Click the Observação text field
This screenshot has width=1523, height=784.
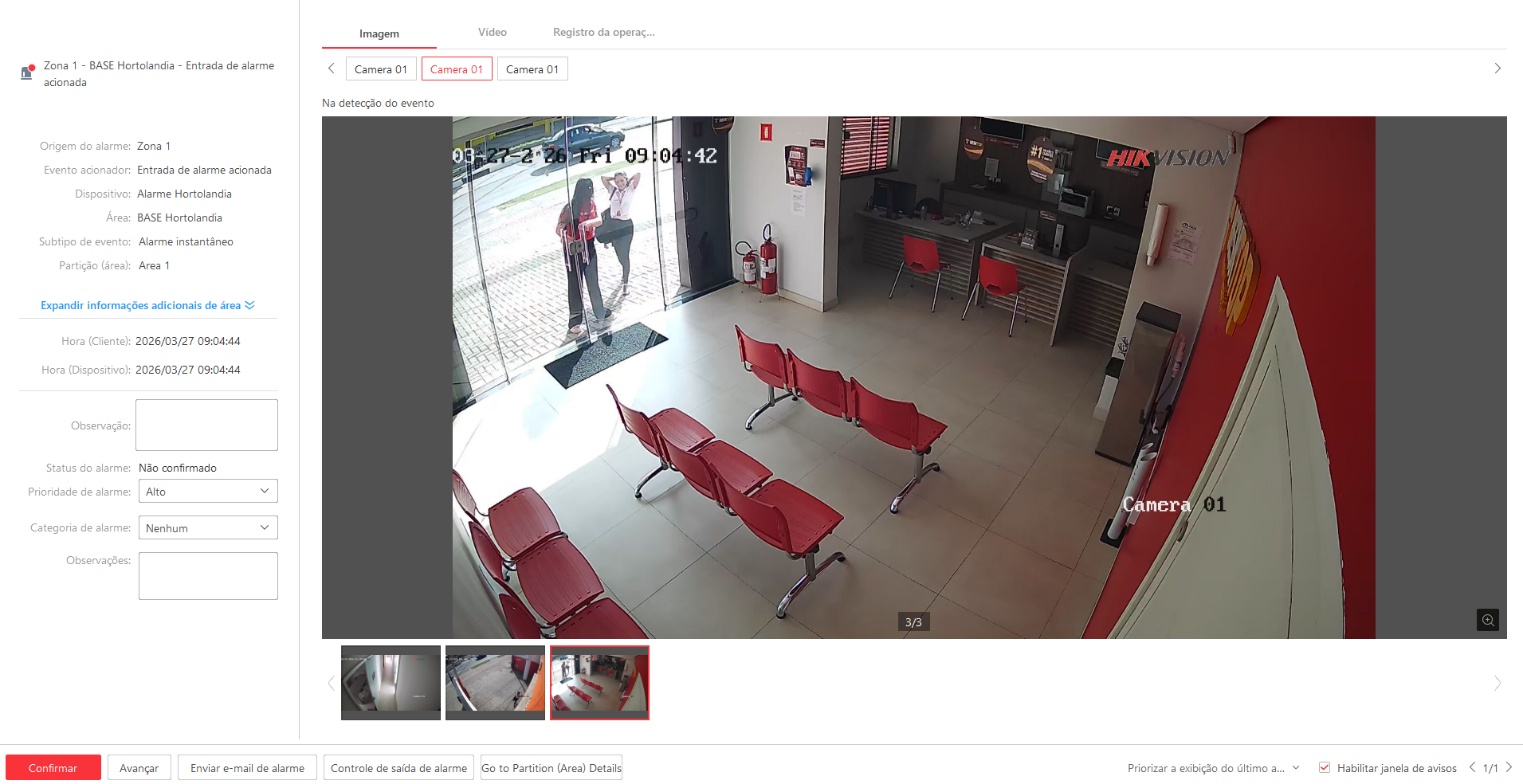click(206, 425)
